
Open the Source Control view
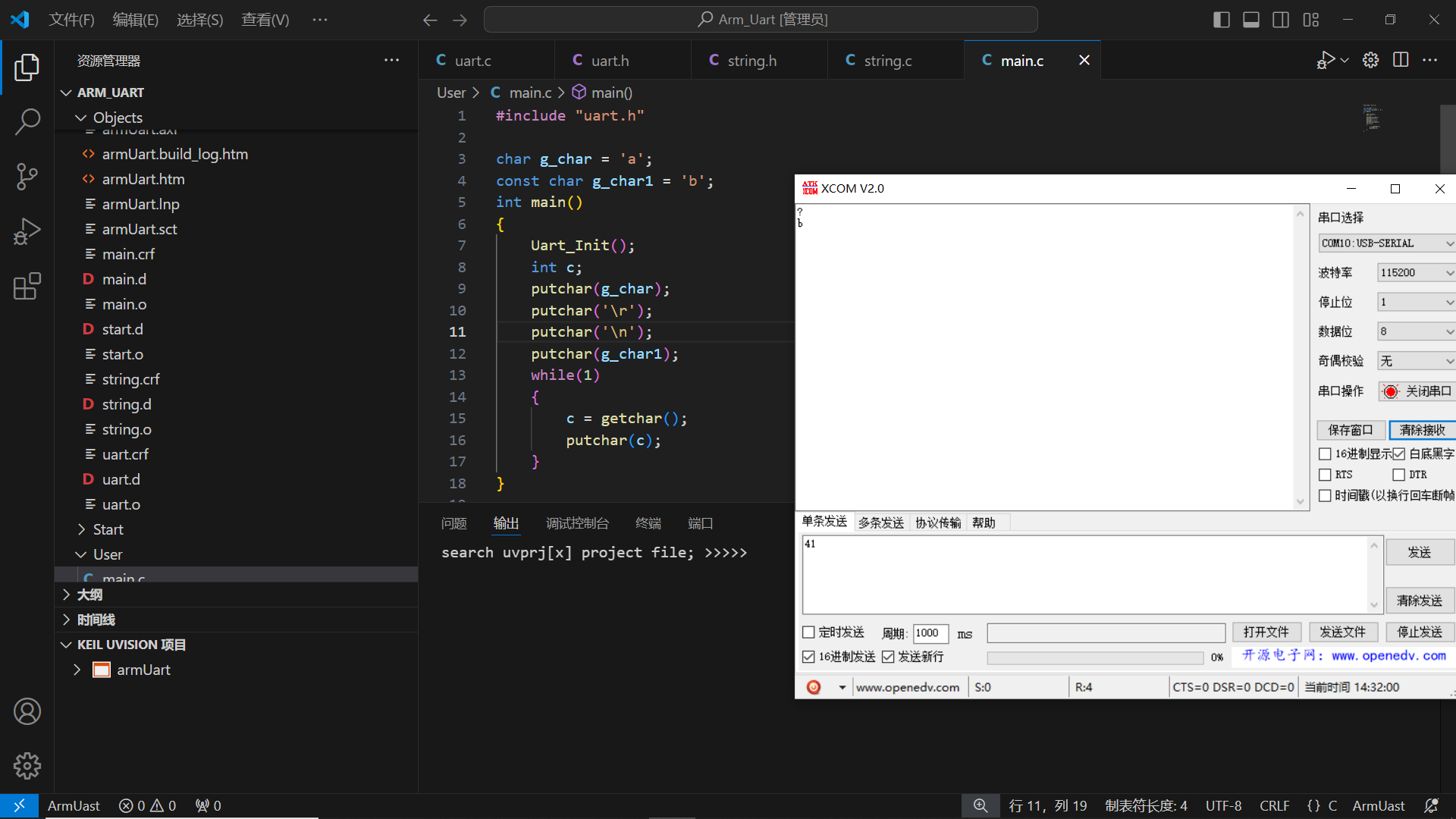coord(27,176)
